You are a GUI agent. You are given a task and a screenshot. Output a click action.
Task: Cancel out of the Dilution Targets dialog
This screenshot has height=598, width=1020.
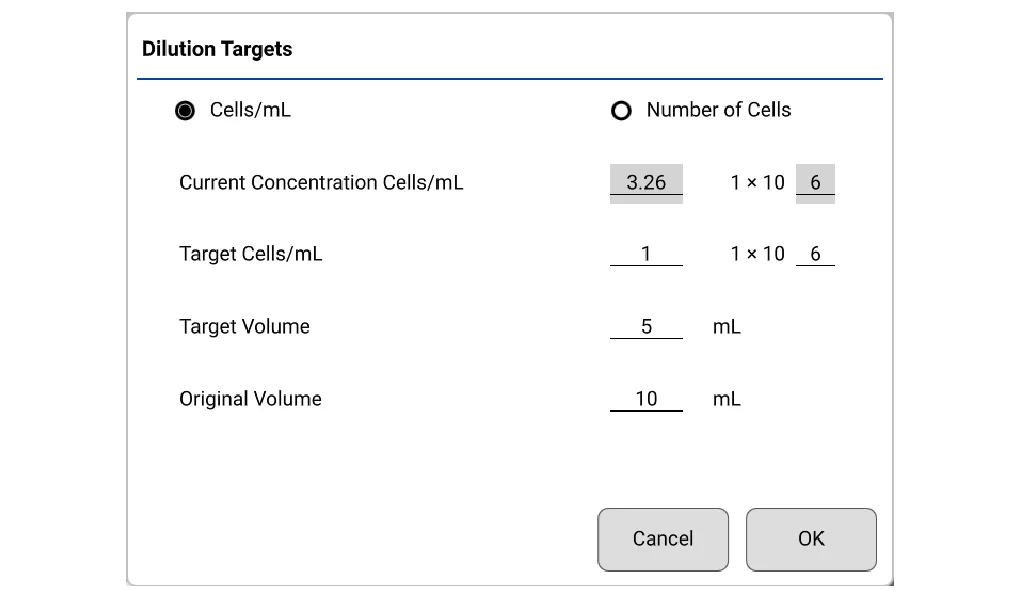[662, 539]
